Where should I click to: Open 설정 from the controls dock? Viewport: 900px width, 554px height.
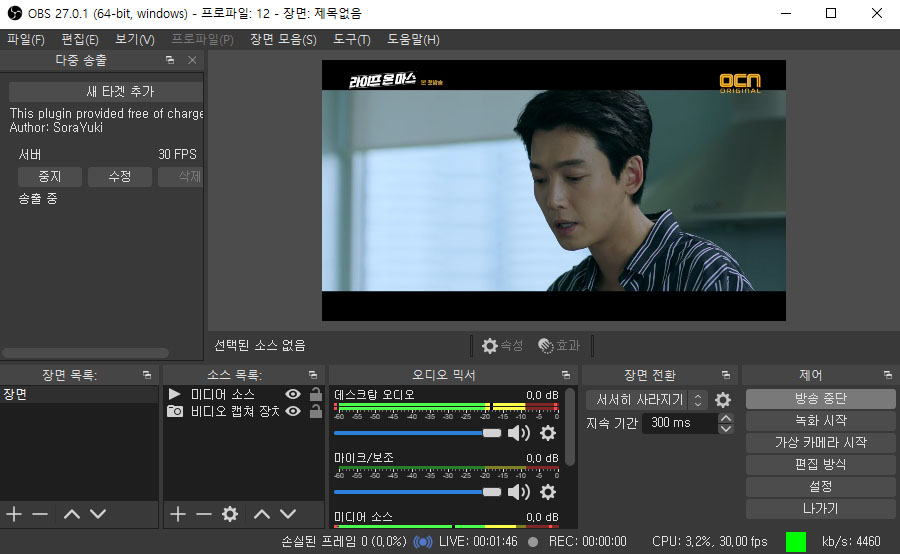click(x=820, y=486)
